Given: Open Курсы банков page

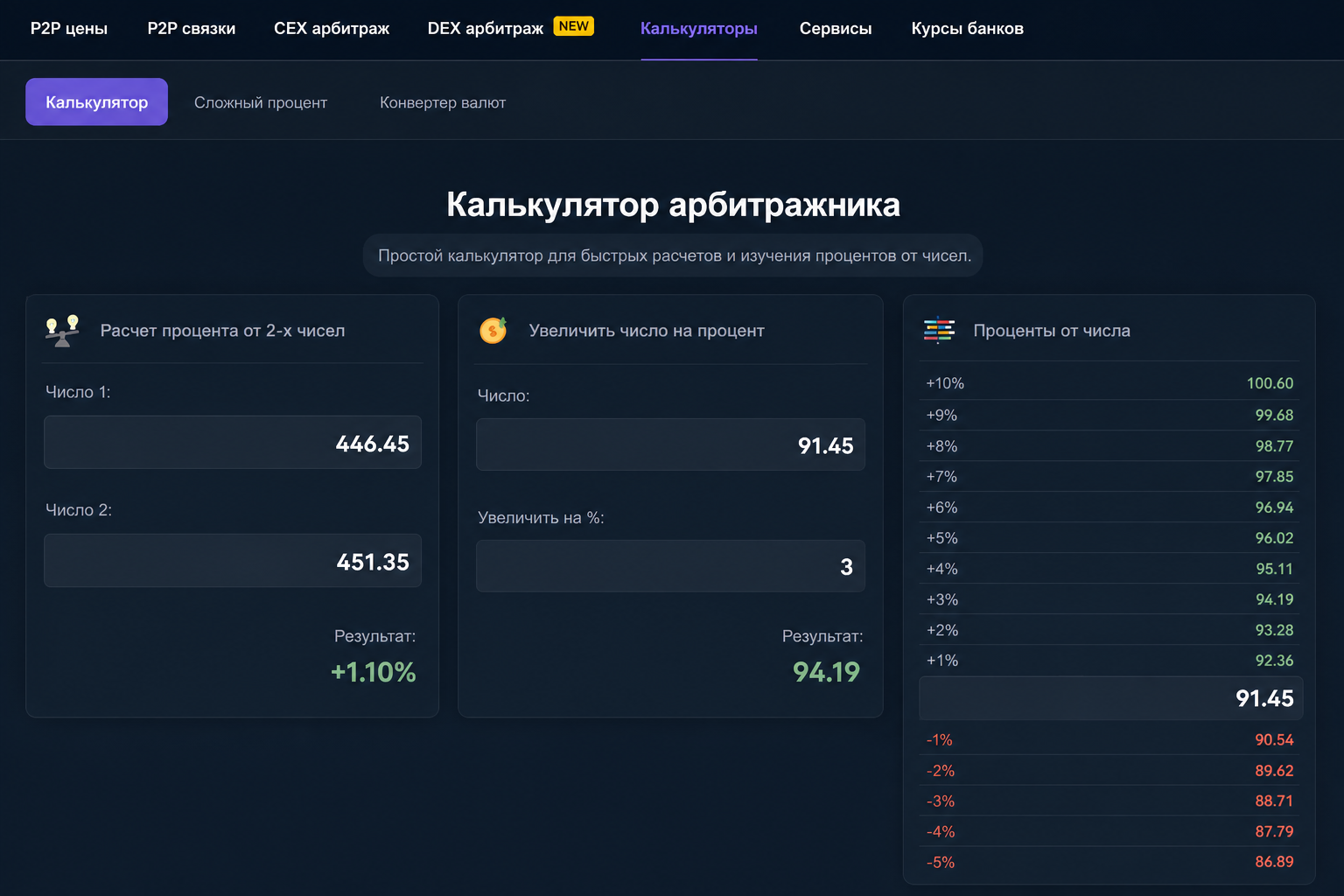Looking at the screenshot, I should (968, 28).
